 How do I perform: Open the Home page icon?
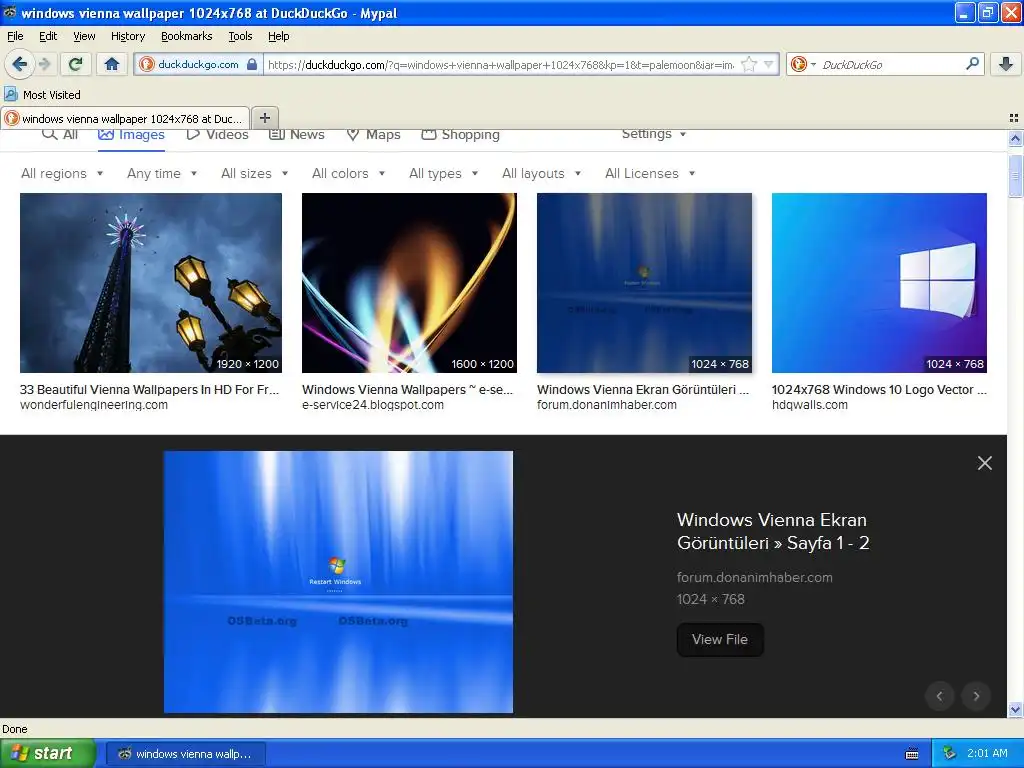tap(112, 64)
